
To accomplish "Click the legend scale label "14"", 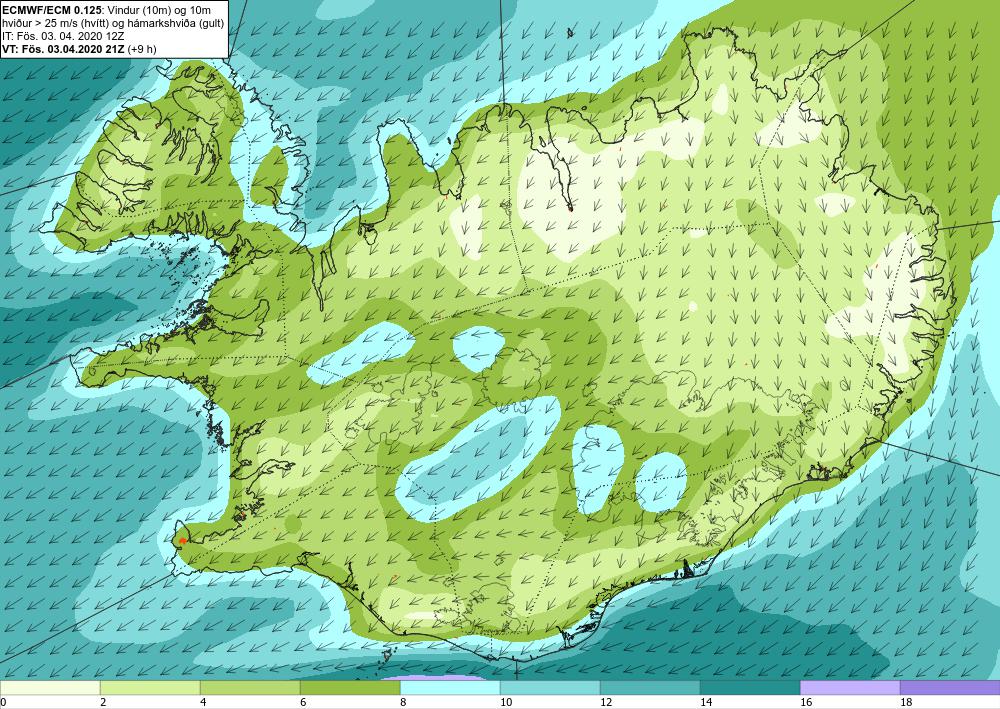I will click(x=706, y=702).
